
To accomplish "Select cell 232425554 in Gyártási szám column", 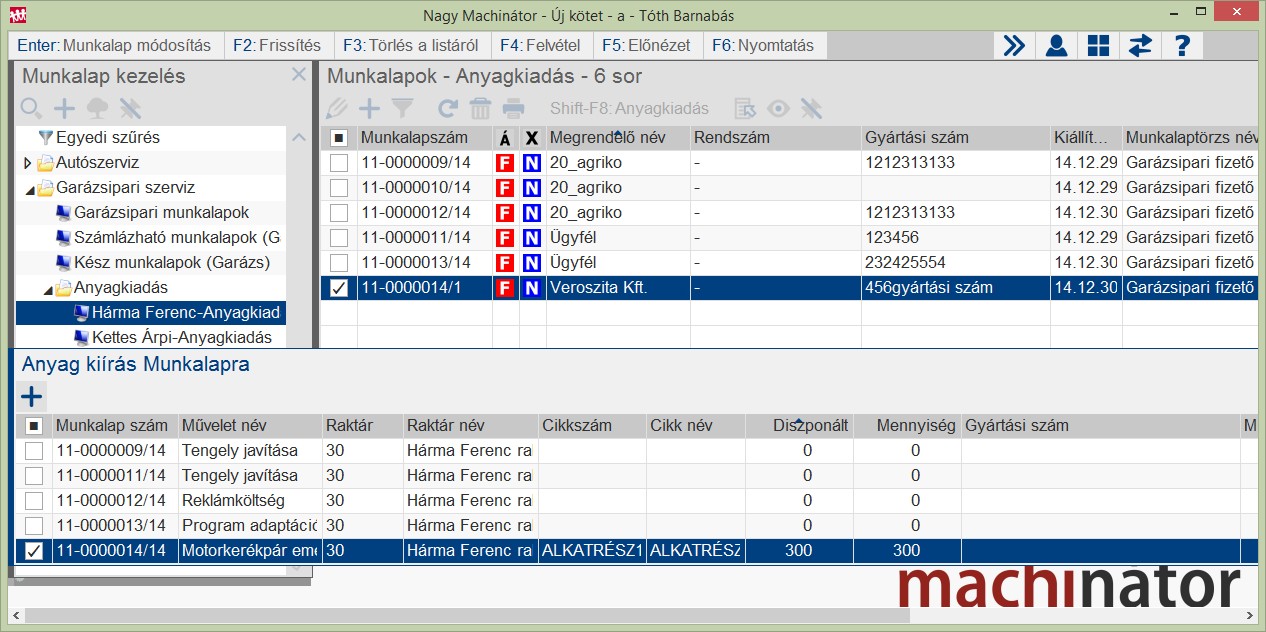I will (x=955, y=262).
